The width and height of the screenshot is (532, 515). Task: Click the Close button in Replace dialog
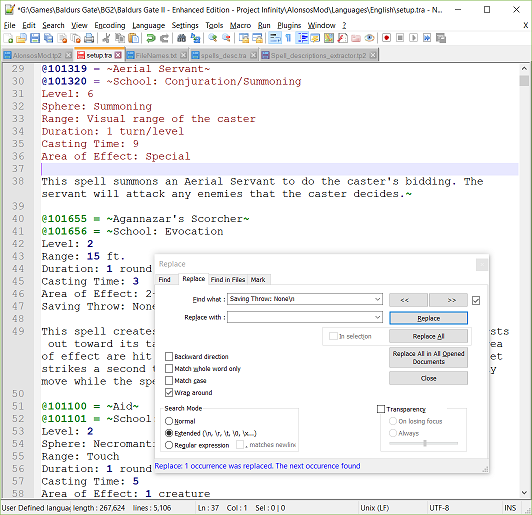pos(429,378)
